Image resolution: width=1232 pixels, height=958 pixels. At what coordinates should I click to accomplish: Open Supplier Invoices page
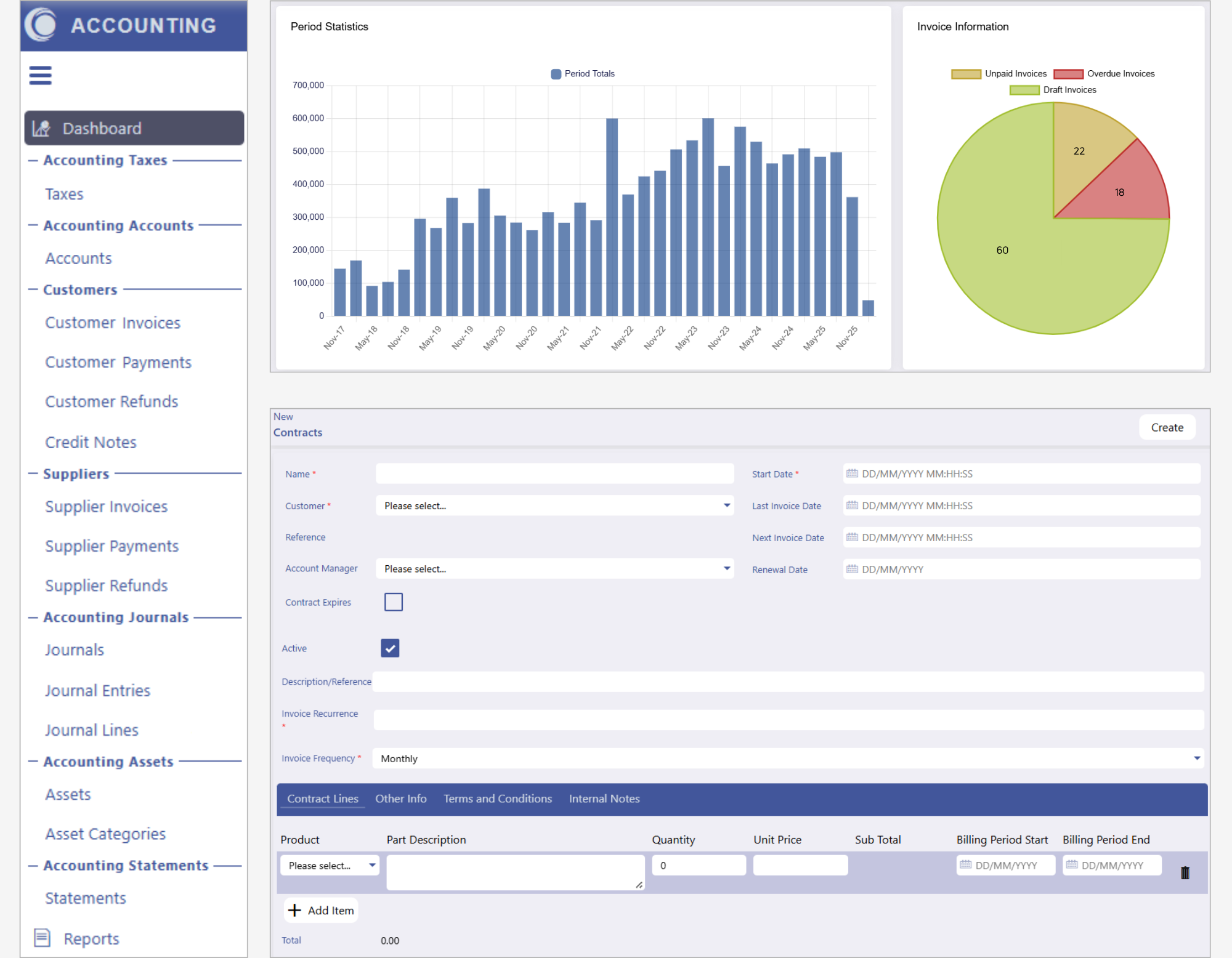coord(106,506)
